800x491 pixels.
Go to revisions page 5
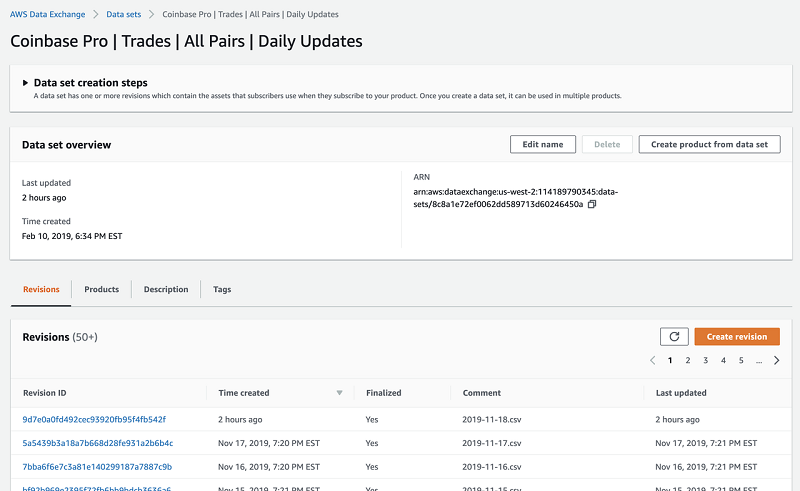click(741, 360)
